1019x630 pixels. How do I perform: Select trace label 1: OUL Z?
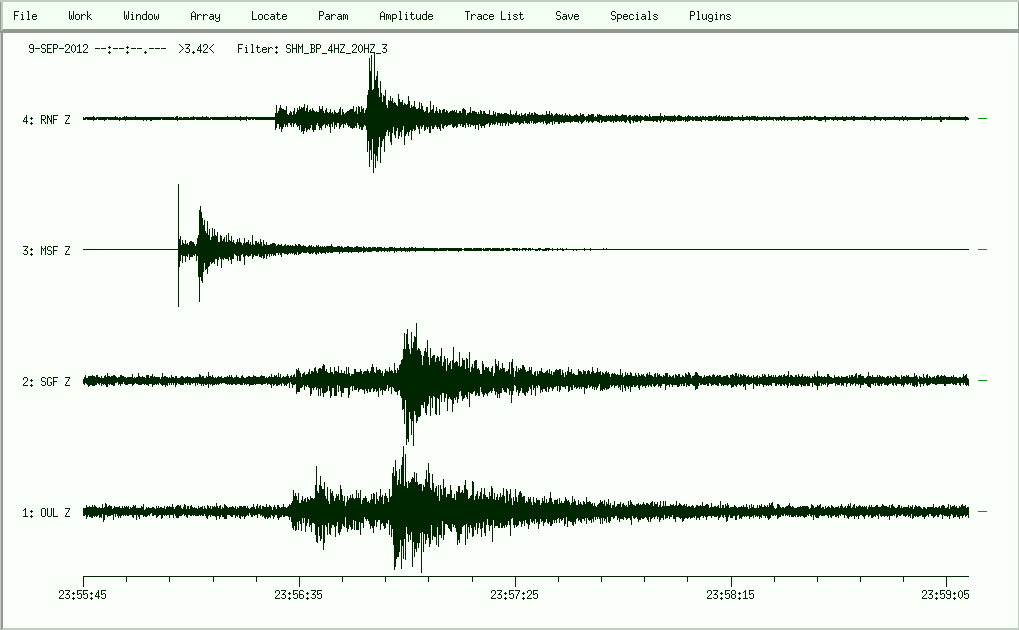click(46, 513)
